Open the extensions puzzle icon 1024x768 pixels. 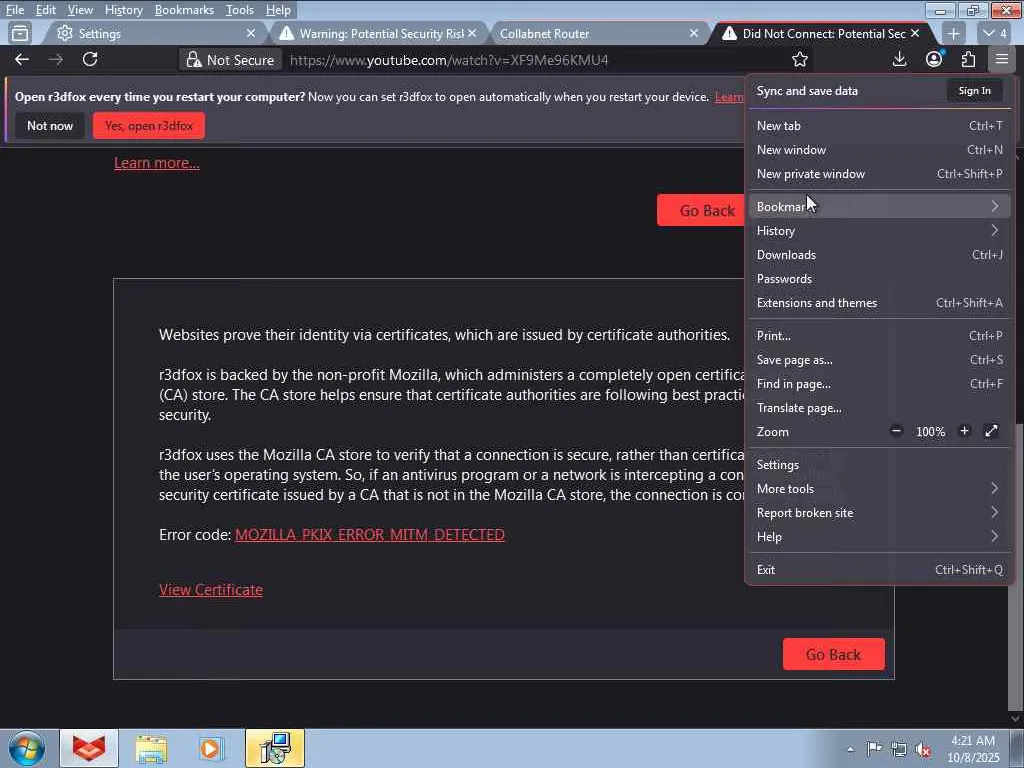968,59
